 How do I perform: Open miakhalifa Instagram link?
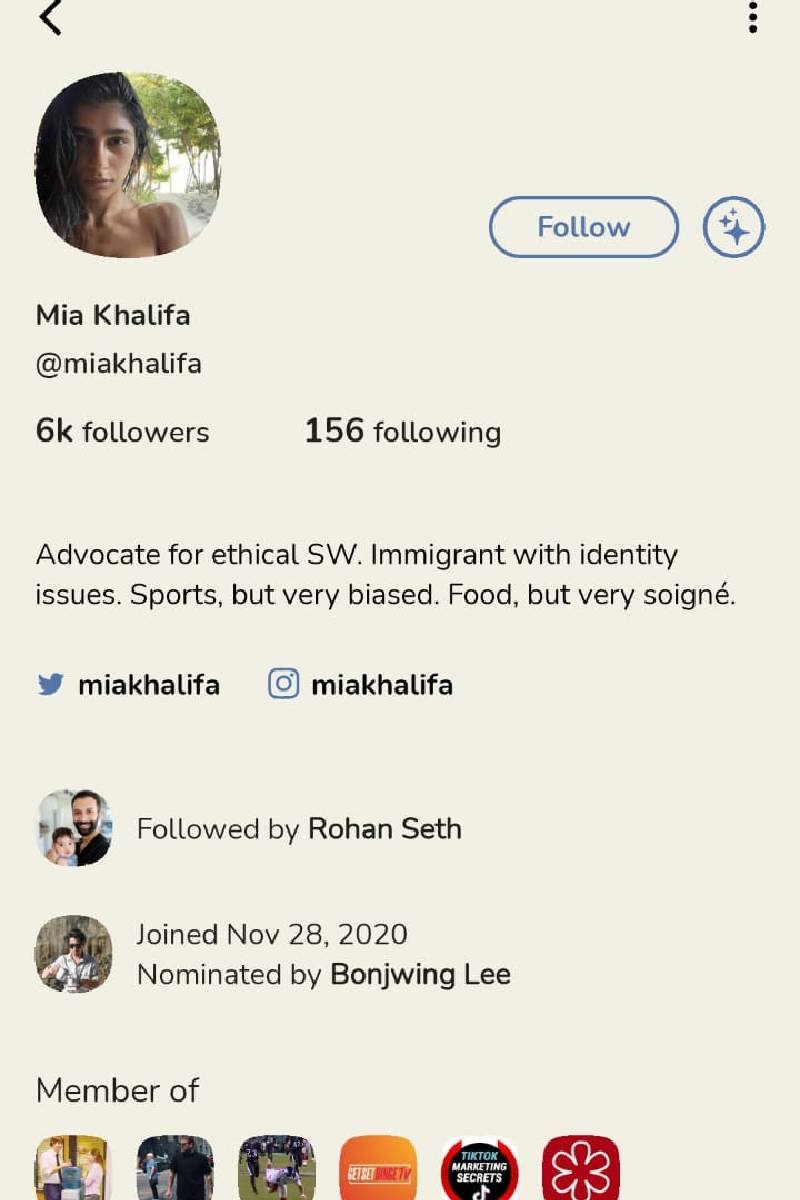382,685
